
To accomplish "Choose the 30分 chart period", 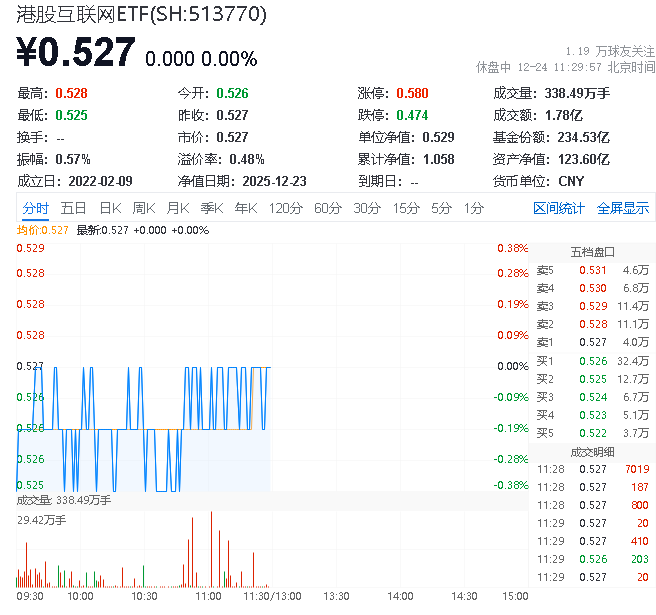I will [x=367, y=208].
